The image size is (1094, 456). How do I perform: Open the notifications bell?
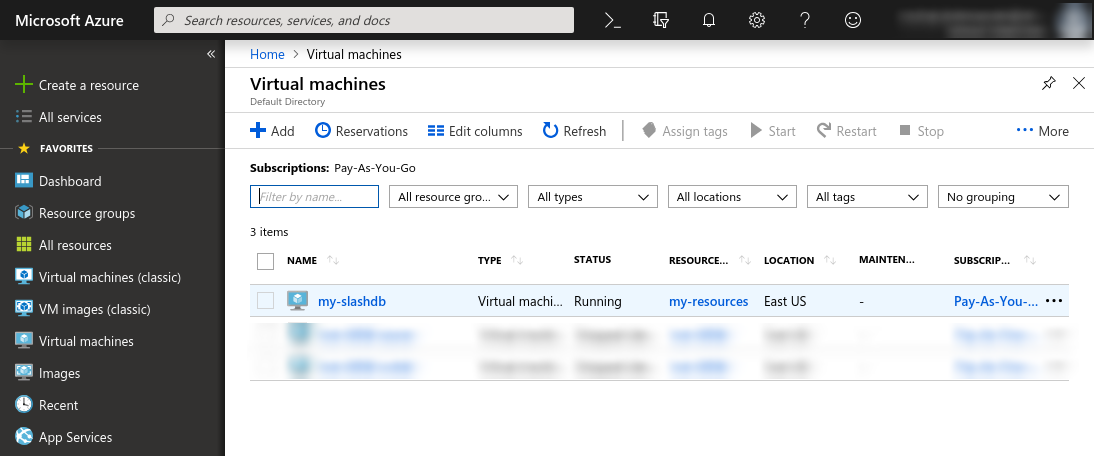[x=708, y=20]
